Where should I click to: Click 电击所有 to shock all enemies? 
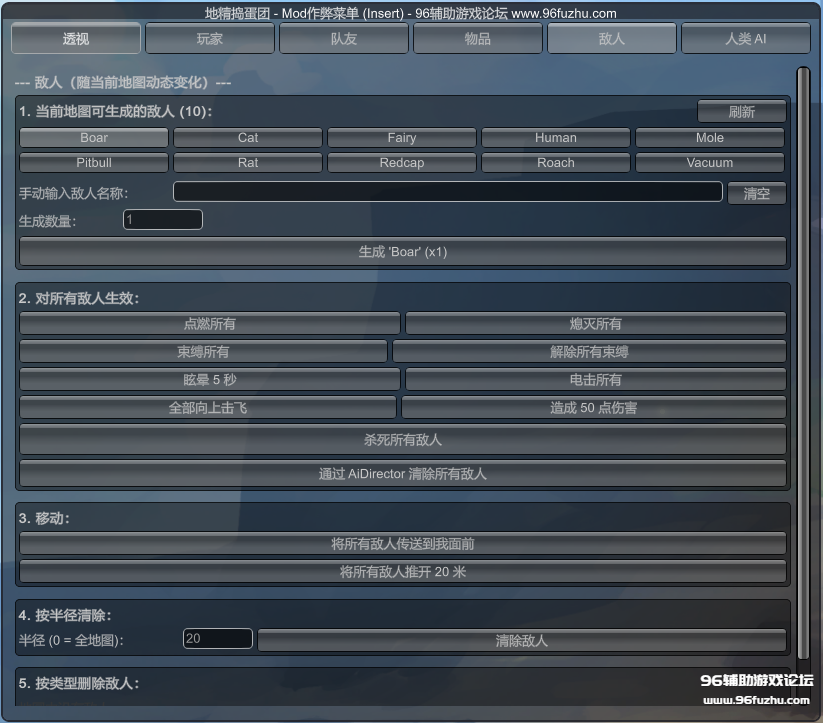596,380
